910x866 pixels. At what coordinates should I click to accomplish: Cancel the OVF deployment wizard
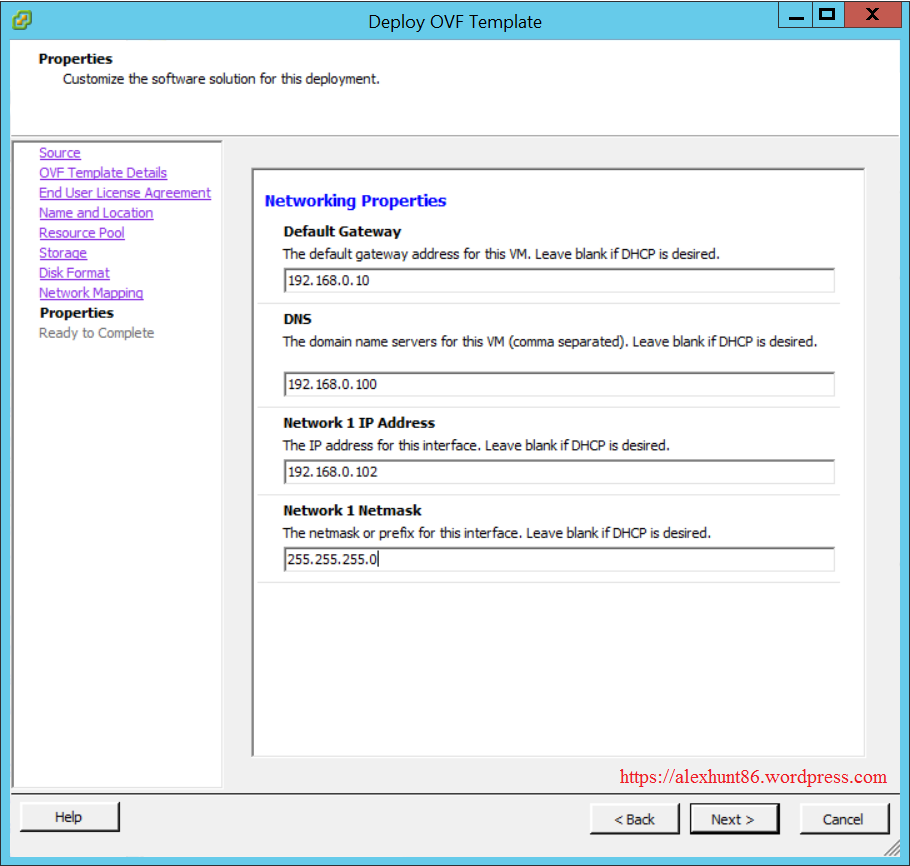pos(844,819)
